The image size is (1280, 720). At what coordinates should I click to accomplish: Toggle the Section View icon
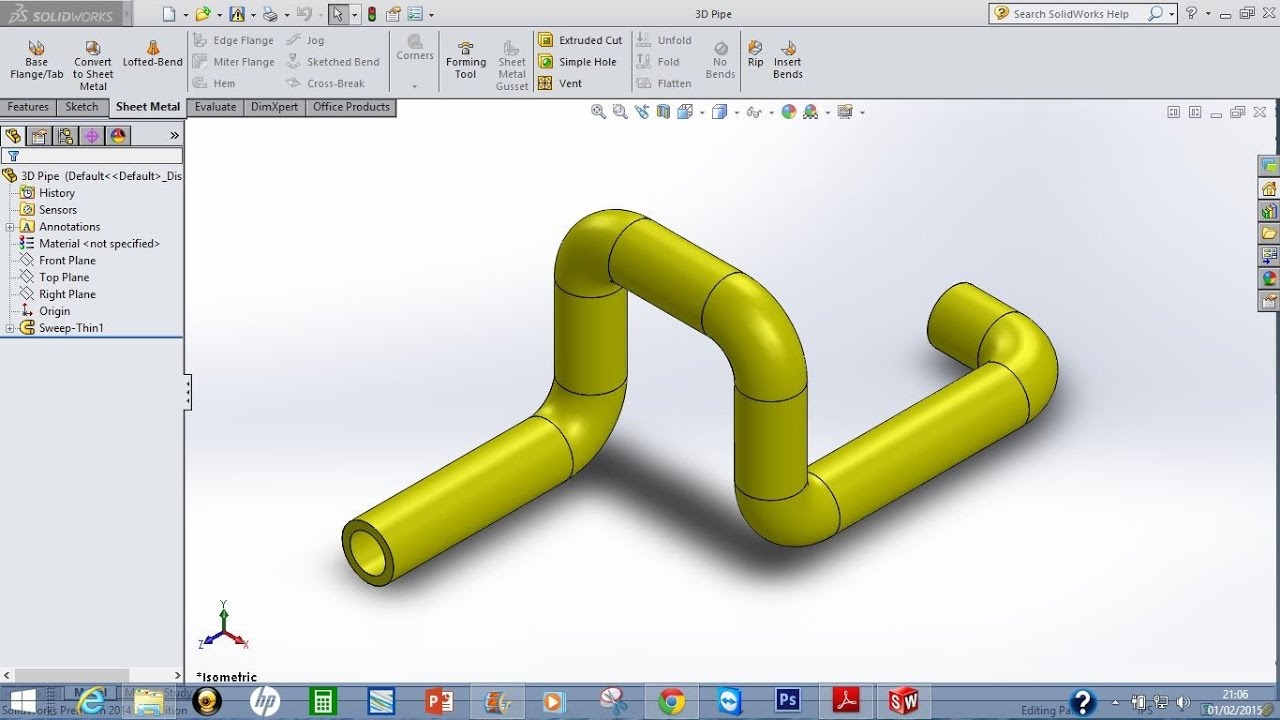[x=663, y=112]
